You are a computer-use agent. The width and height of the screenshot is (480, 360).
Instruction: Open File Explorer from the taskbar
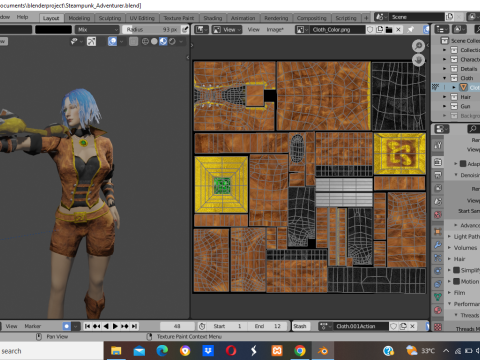coord(116,351)
